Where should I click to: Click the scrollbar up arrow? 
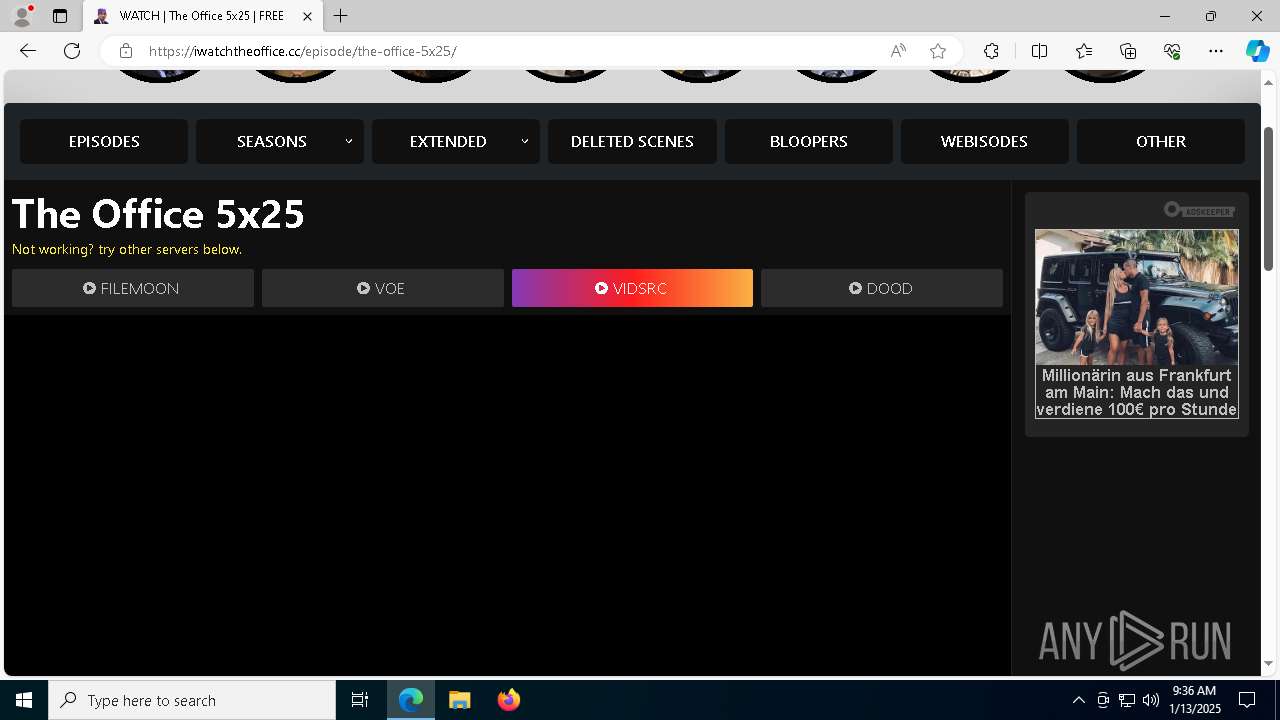point(1269,82)
